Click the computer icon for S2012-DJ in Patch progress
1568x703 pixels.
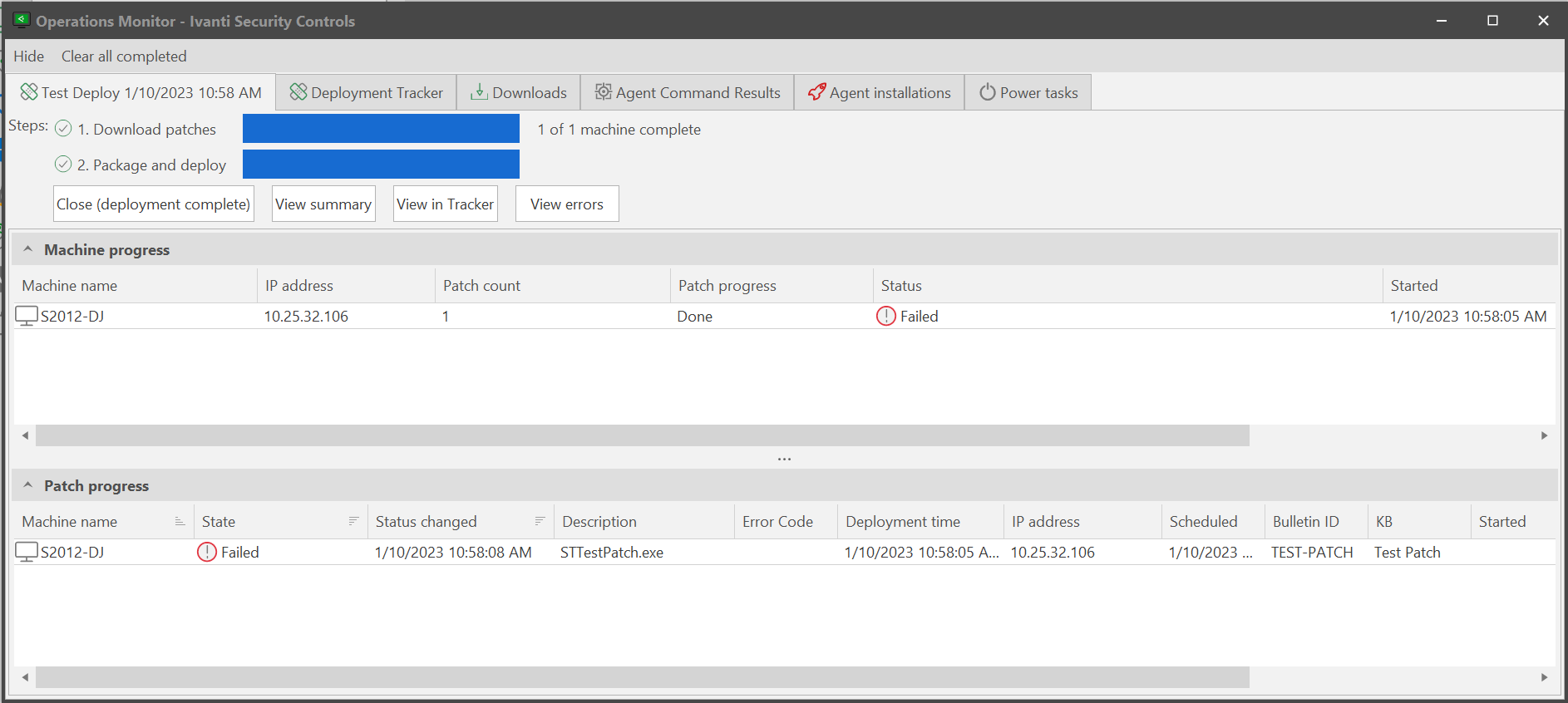[x=27, y=552]
